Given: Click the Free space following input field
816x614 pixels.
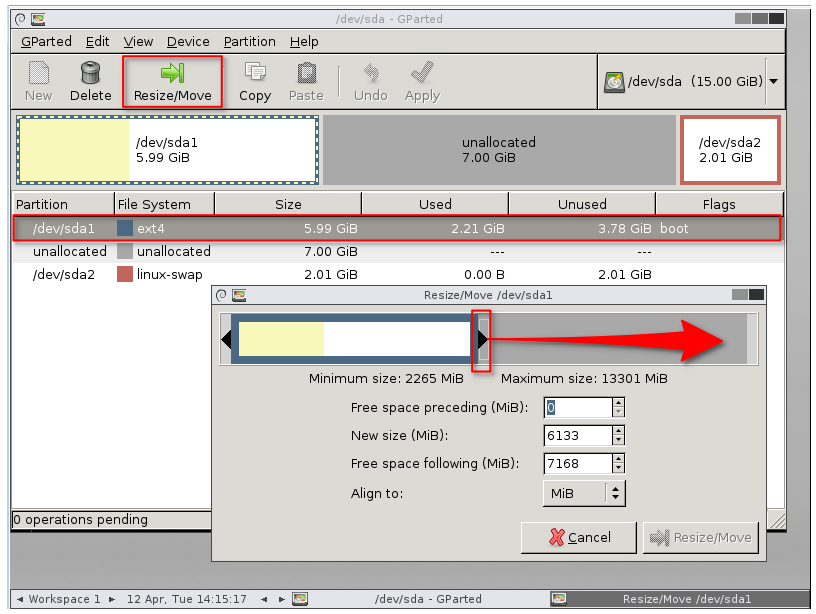Looking at the screenshot, I should [x=578, y=464].
